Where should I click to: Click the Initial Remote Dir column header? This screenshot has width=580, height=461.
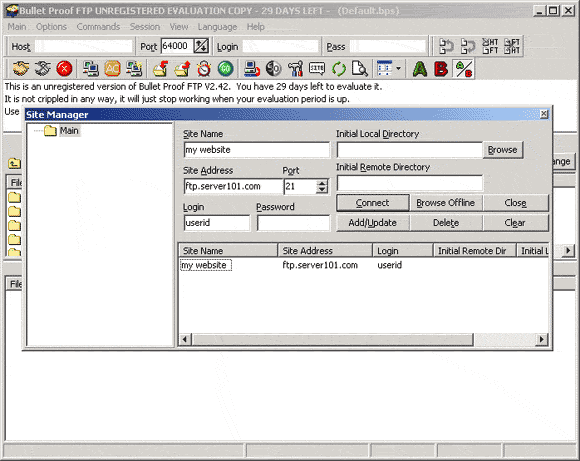[x=475, y=250]
